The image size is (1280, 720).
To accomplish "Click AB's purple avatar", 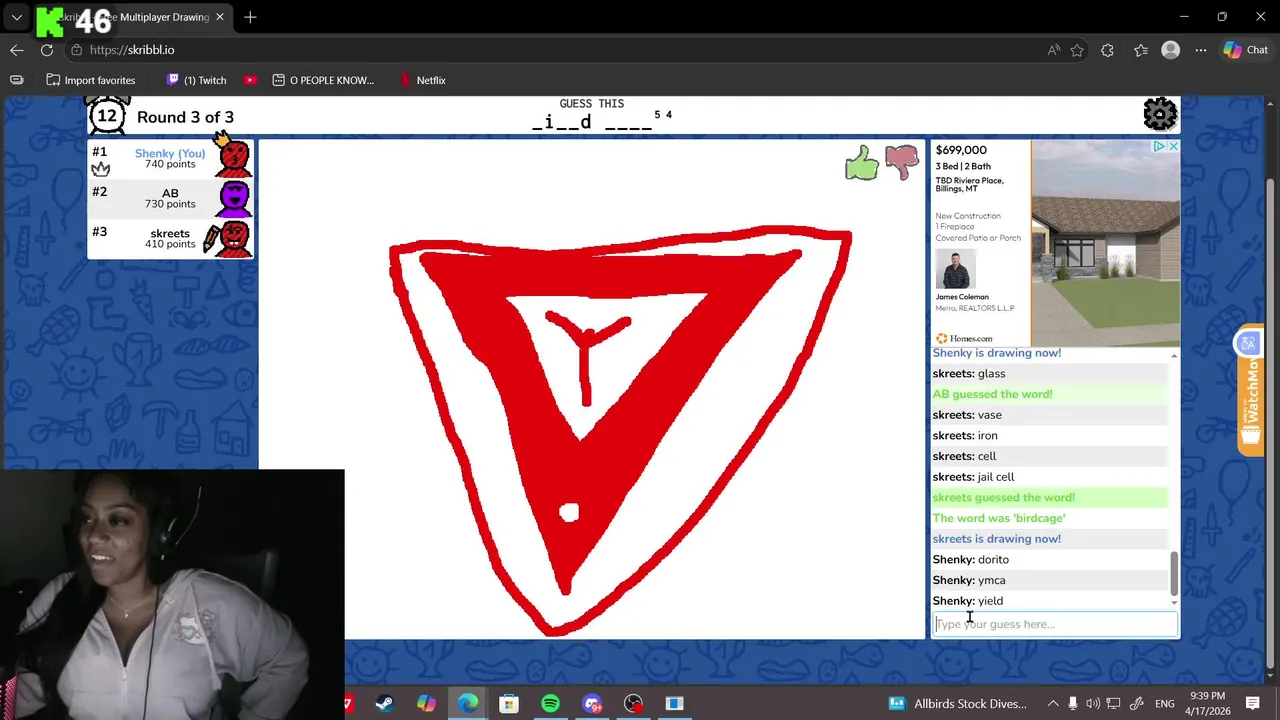I will click(233, 198).
